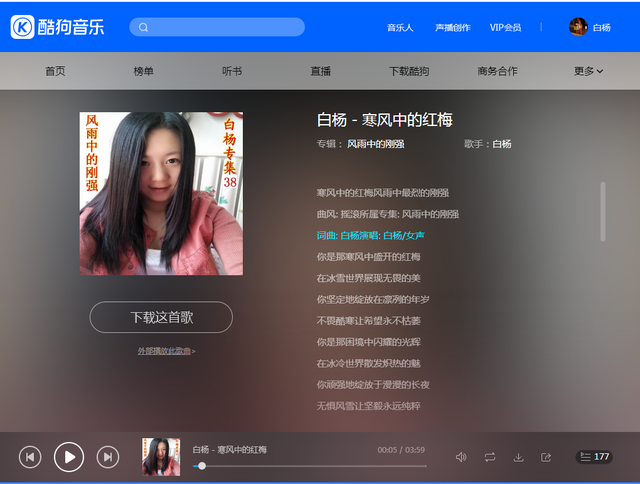Mute using the volume speaker icon
This screenshot has height=484, width=640.
tap(461, 457)
